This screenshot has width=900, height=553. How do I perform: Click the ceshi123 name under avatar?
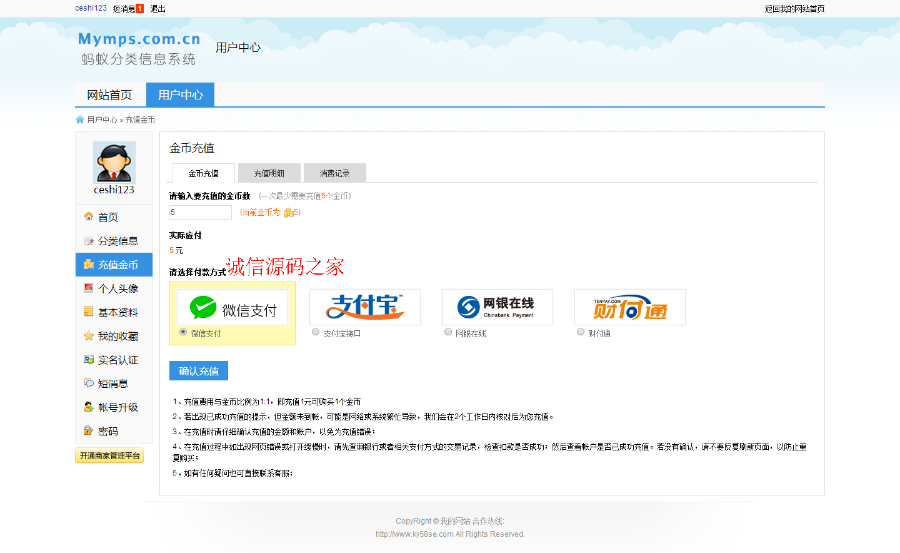[x=114, y=190]
